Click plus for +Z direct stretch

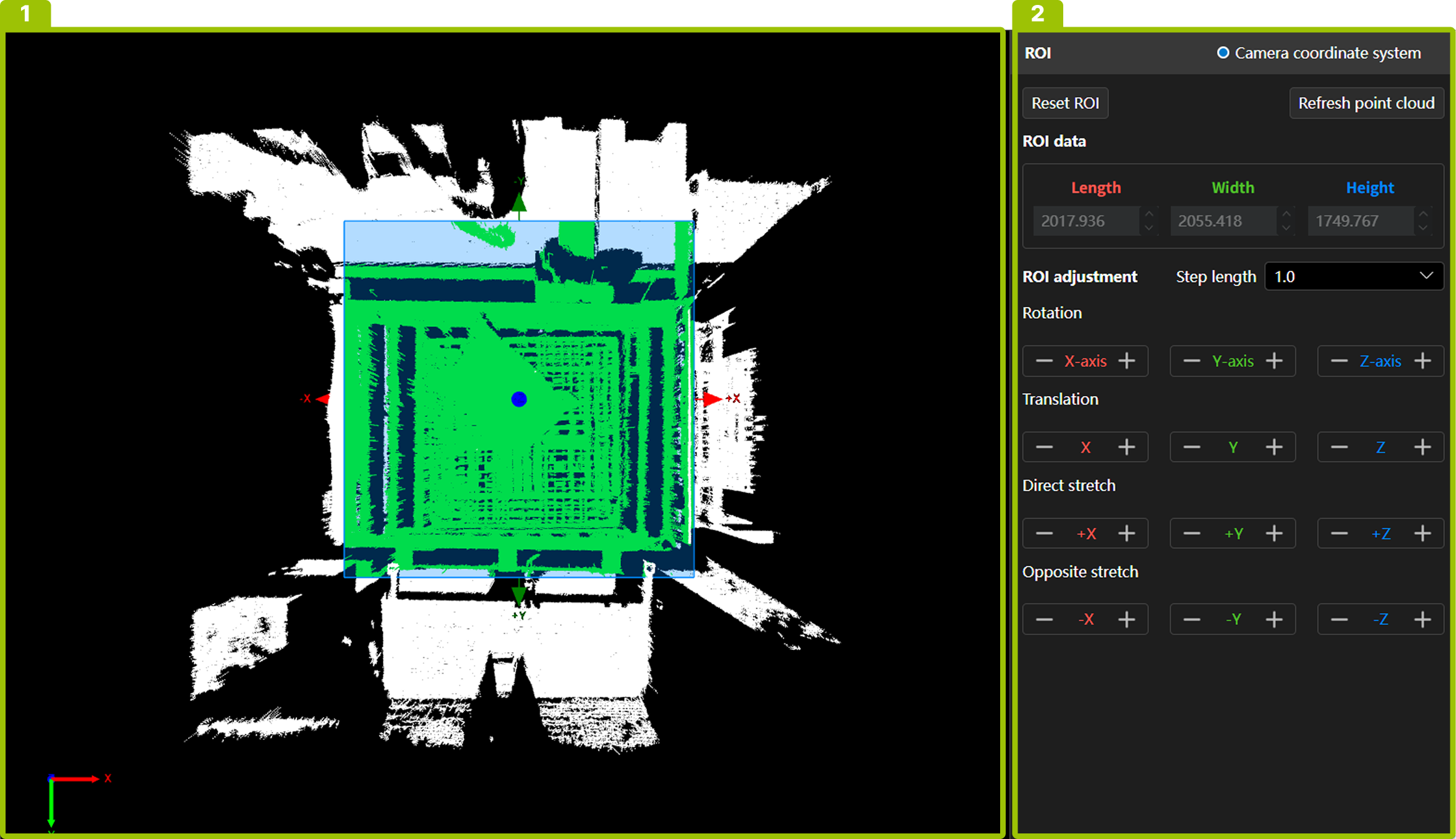pyautogui.click(x=1423, y=533)
